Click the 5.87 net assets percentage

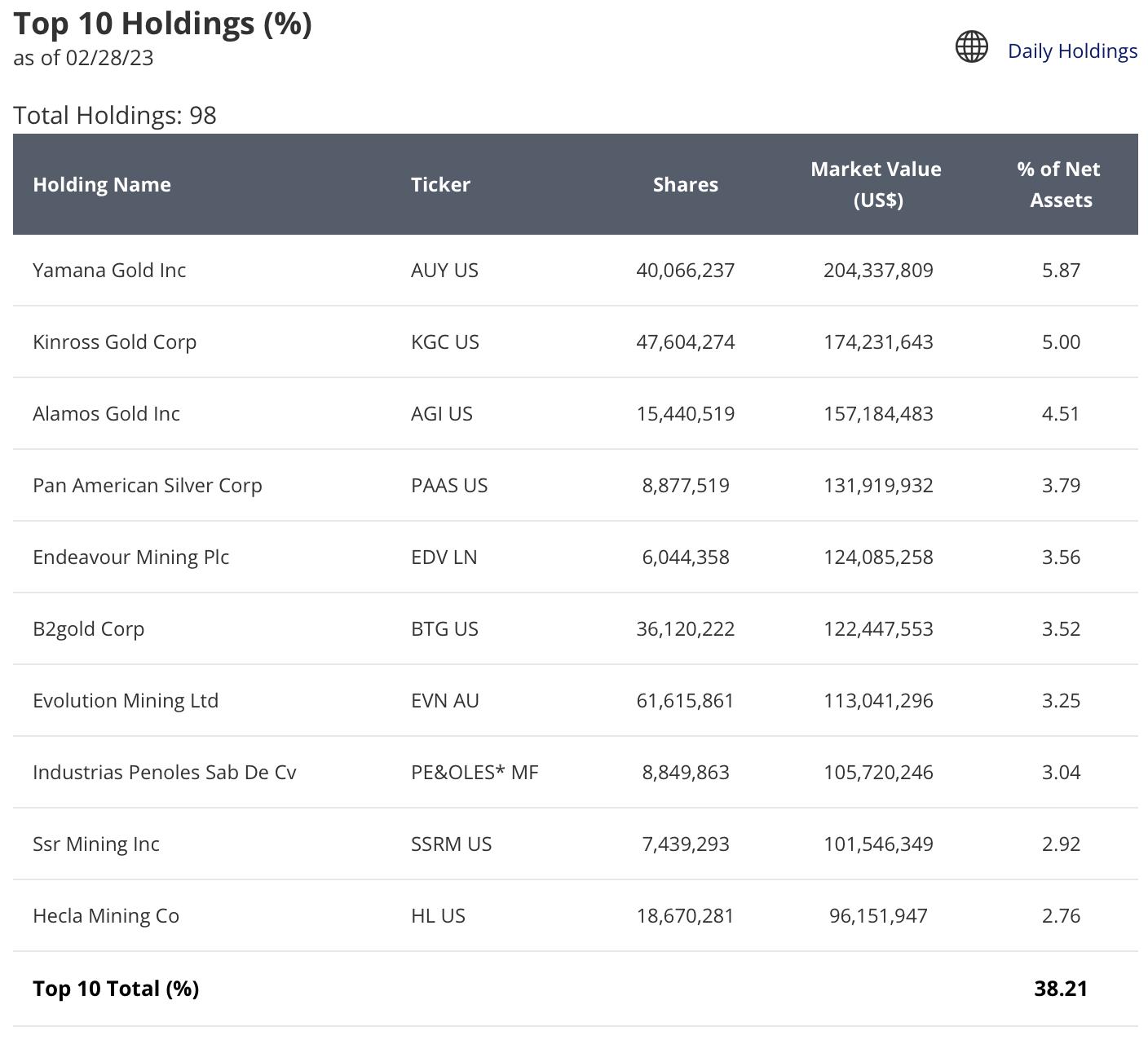tap(1061, 270)
